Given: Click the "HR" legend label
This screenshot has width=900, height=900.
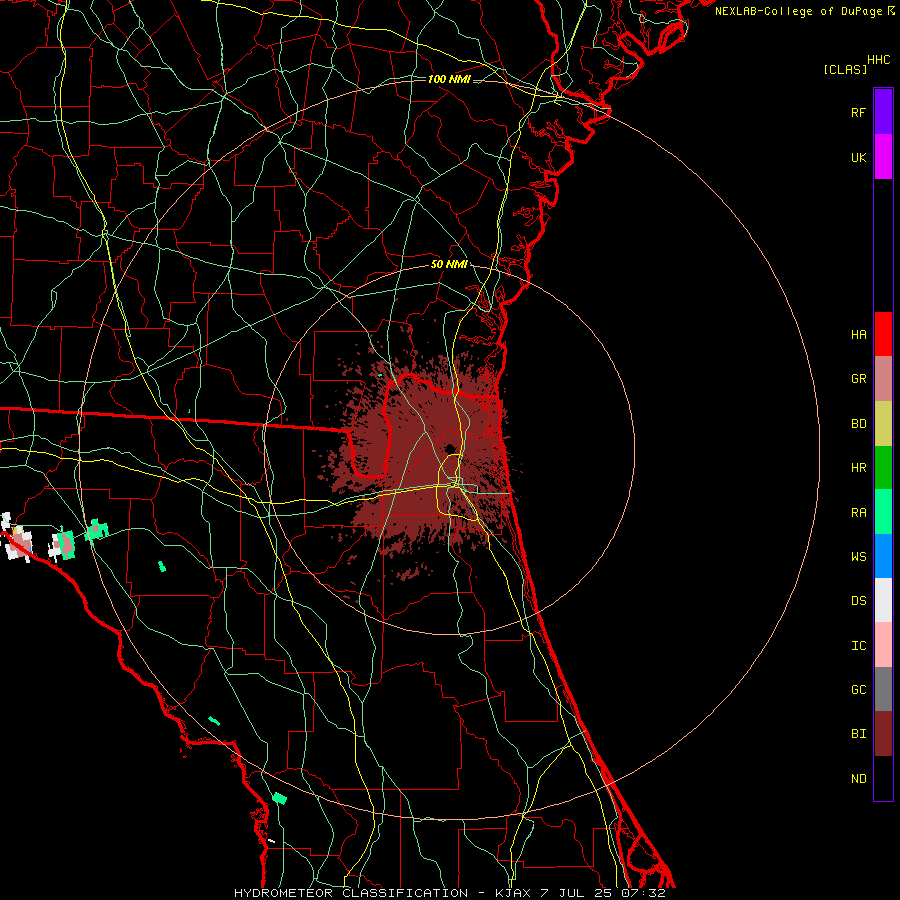Looking at the screenshot, I should [859, 468].
